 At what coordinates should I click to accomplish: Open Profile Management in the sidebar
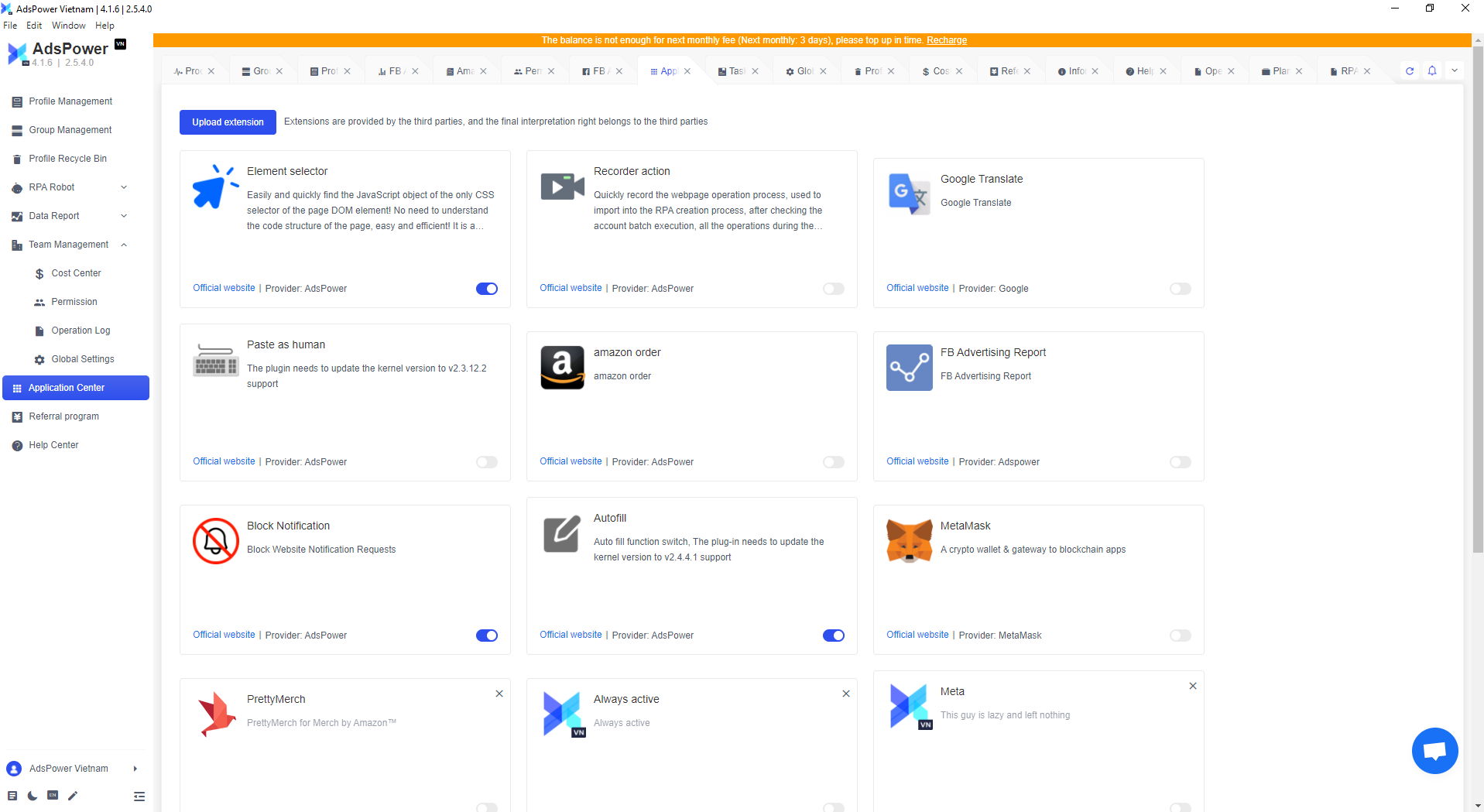70,101
